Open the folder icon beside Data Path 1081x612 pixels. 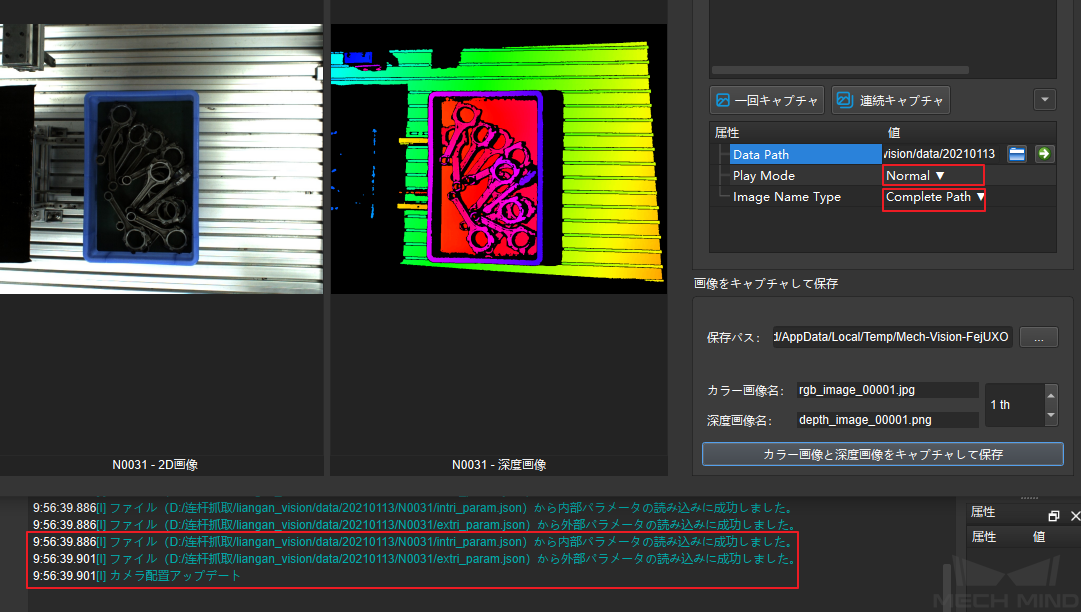(1017, 154)
